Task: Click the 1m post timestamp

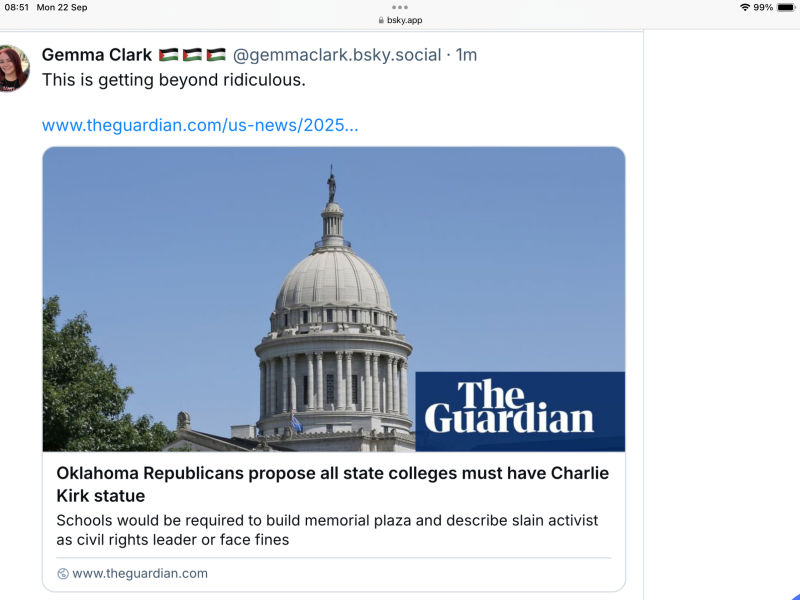Action: [x=466, y=55]
